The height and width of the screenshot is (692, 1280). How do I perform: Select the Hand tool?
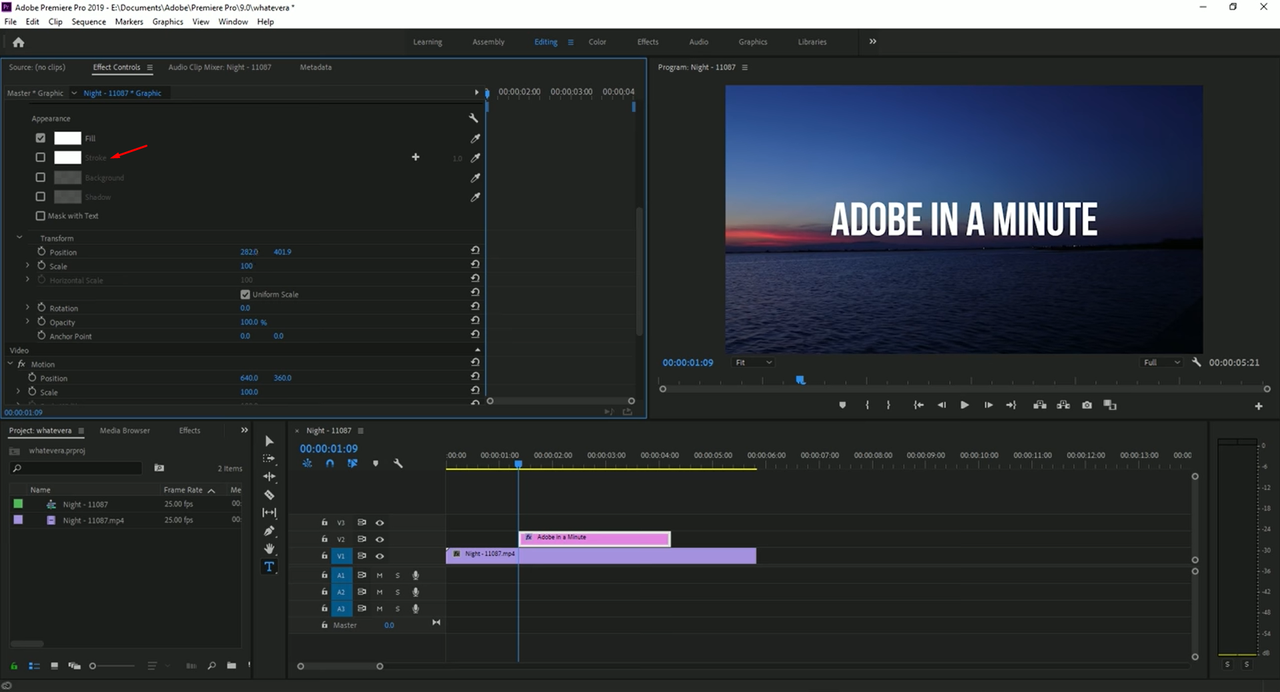tap(269, 549)
